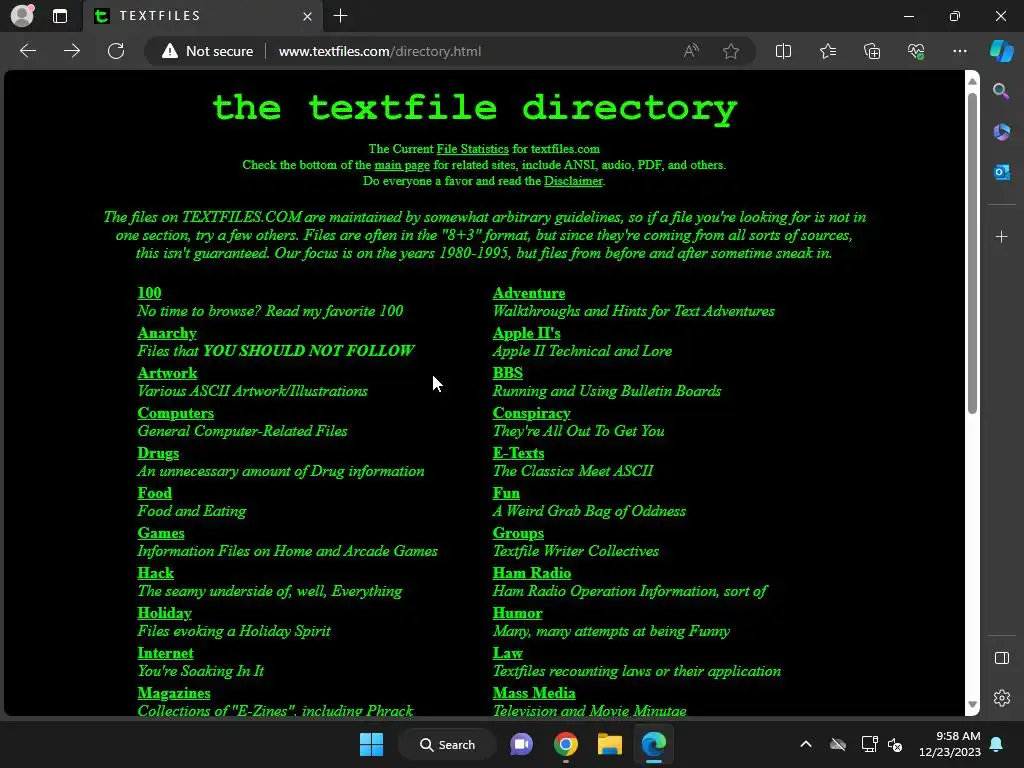Click the scrollbar up arrow
Image resolution: width=1024 pixels, height=768 pixels.
(972, 81)
